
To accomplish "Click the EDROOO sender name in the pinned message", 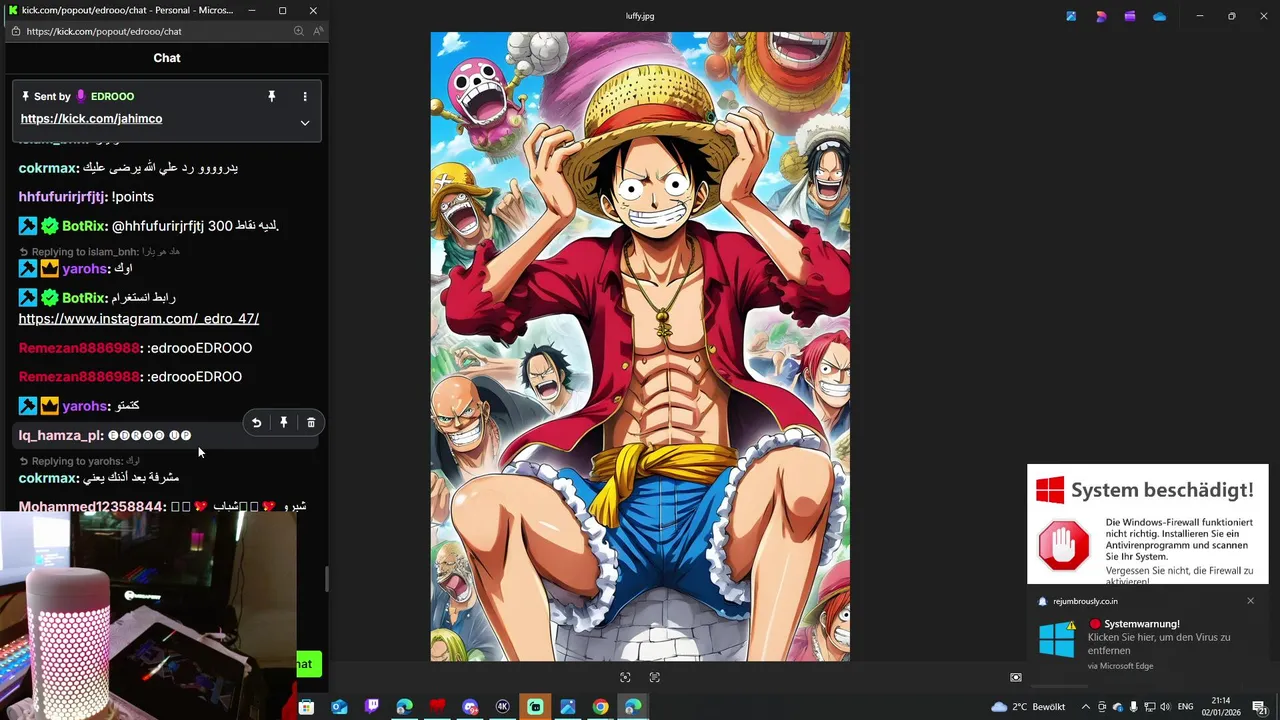I will [x=112, y=96].
